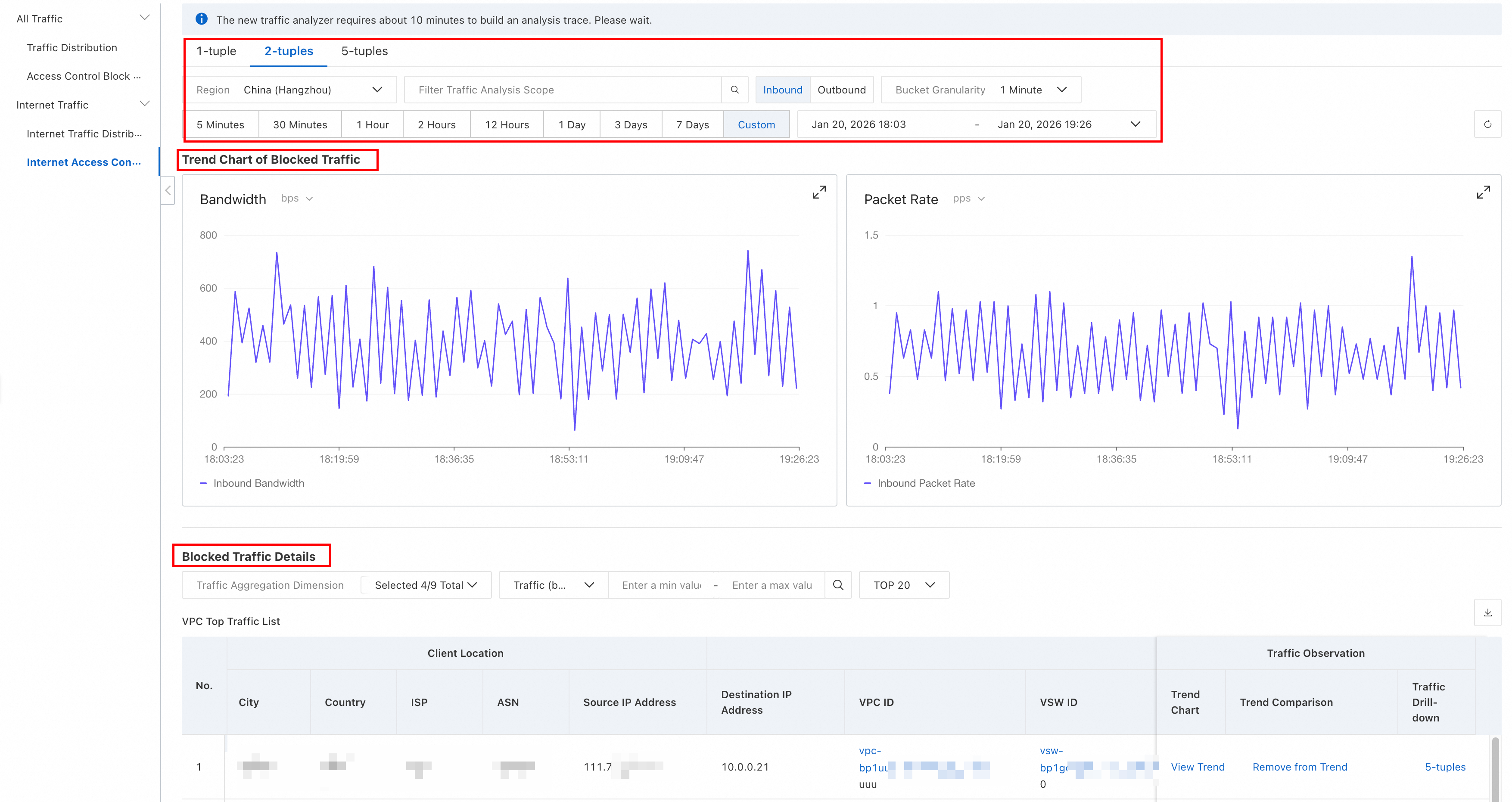Switch traffic direction to Outbound

pyautogui.click(x=841, y=90)
